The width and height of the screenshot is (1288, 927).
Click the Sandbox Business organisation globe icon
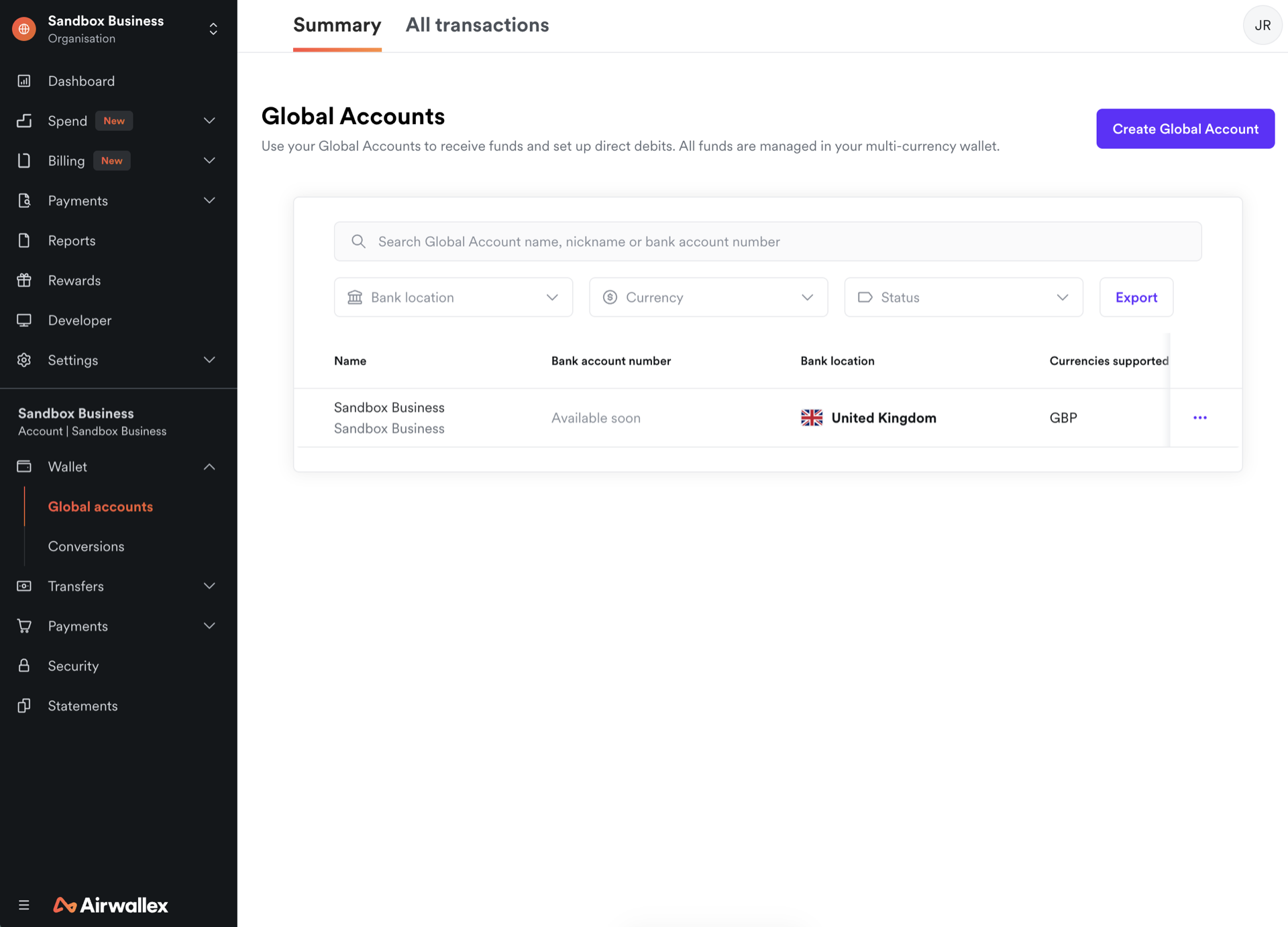(x=24, y=29)
